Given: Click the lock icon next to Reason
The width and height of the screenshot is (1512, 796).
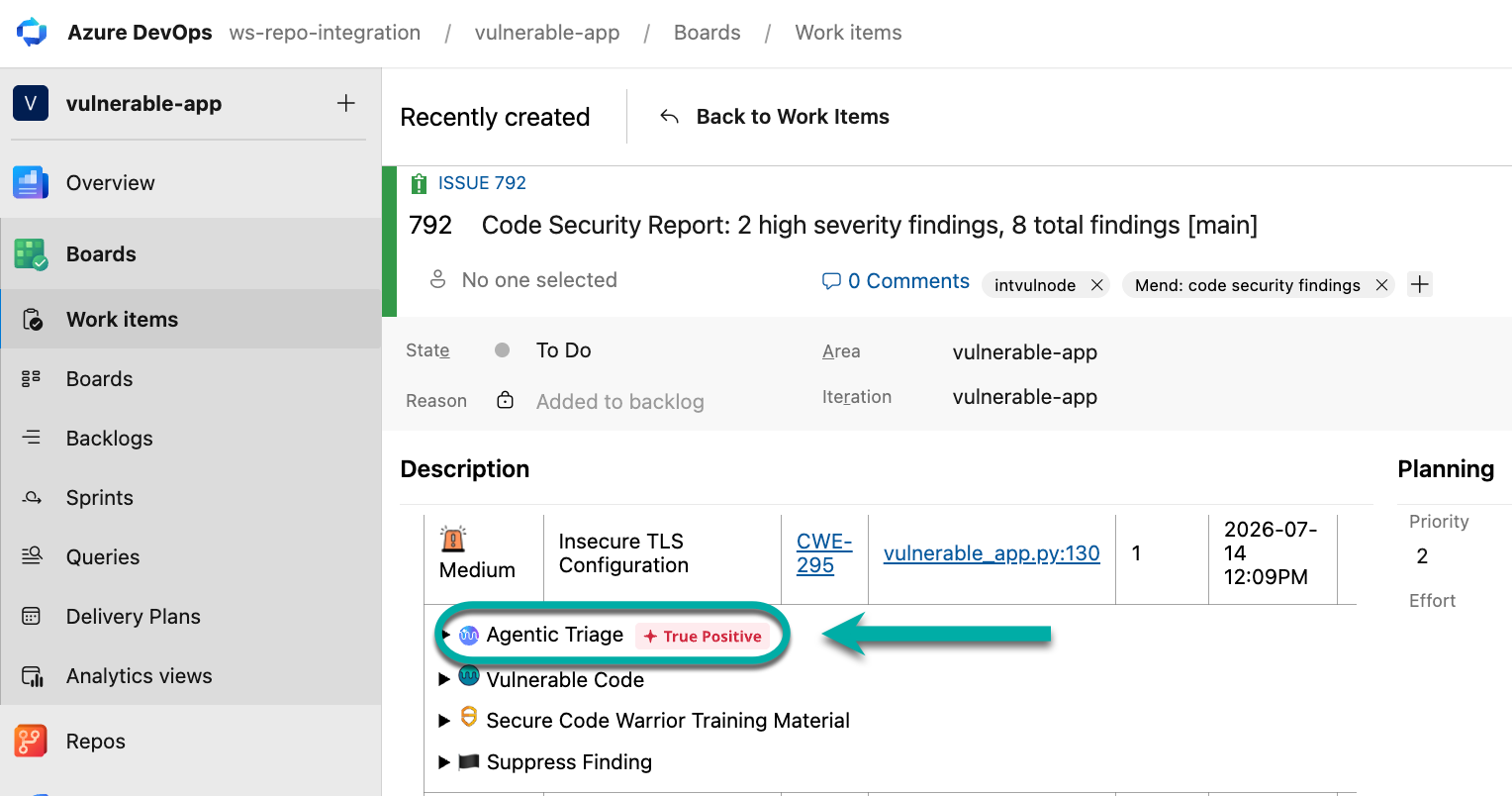Looking at the screenshot, I should [505, 400].
